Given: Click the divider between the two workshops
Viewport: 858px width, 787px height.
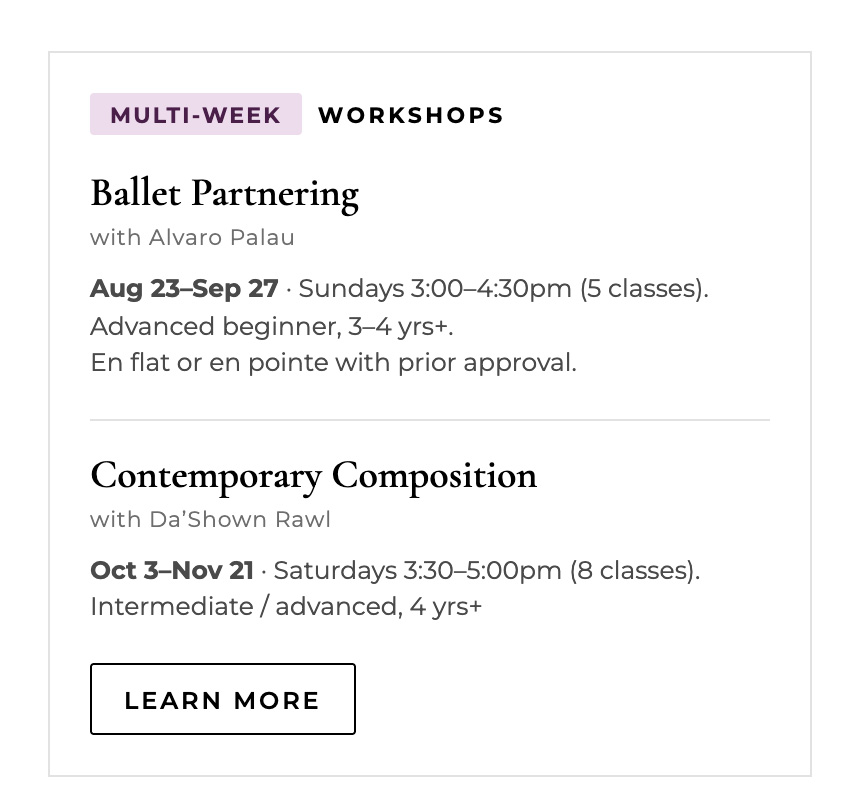Looking at the screenshot, I should pyautogui.click(x=430, y=420).
